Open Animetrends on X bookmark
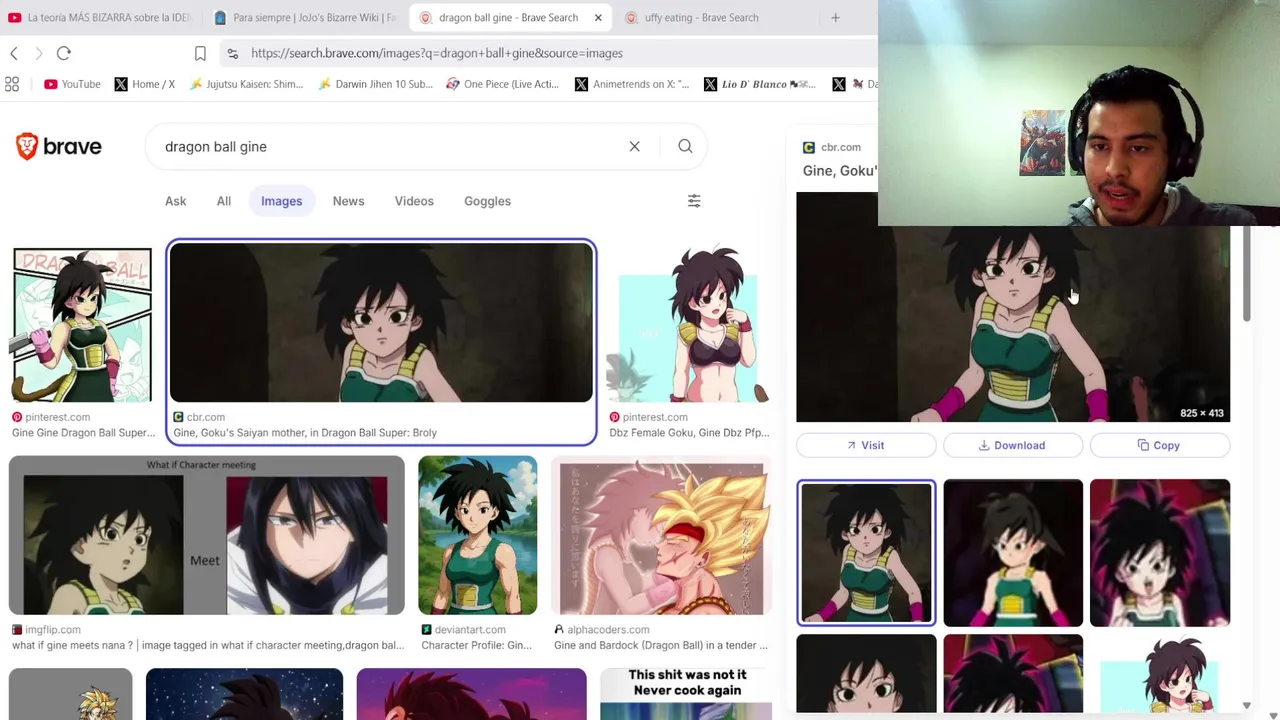This screenshot has width=1280, height=720. [632, 84]
